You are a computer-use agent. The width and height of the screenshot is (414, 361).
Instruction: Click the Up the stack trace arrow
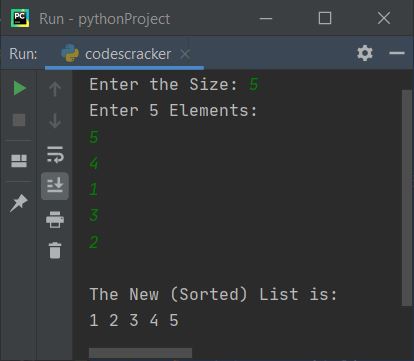(x=55, y=89)
